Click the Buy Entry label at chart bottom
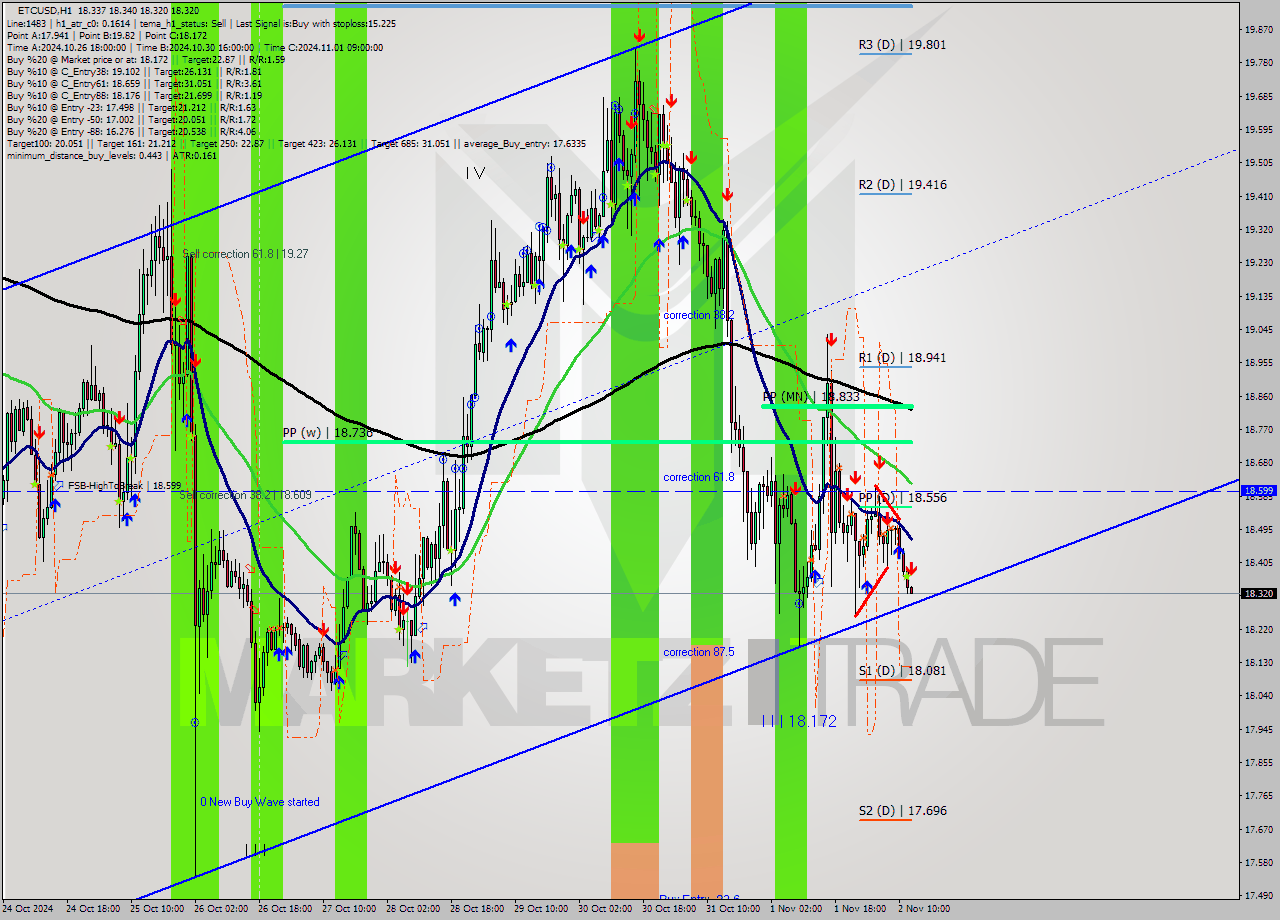 [x=699, y=897]
